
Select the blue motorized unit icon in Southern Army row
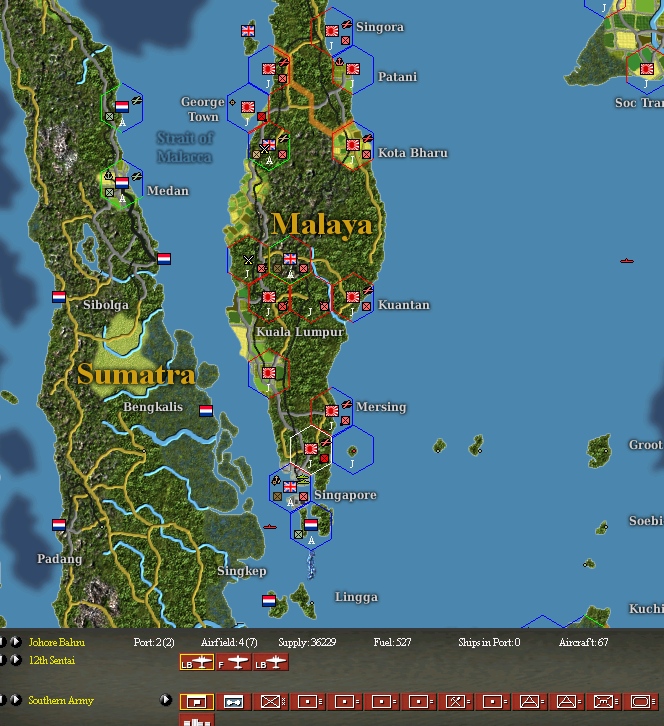coord(234,701)
